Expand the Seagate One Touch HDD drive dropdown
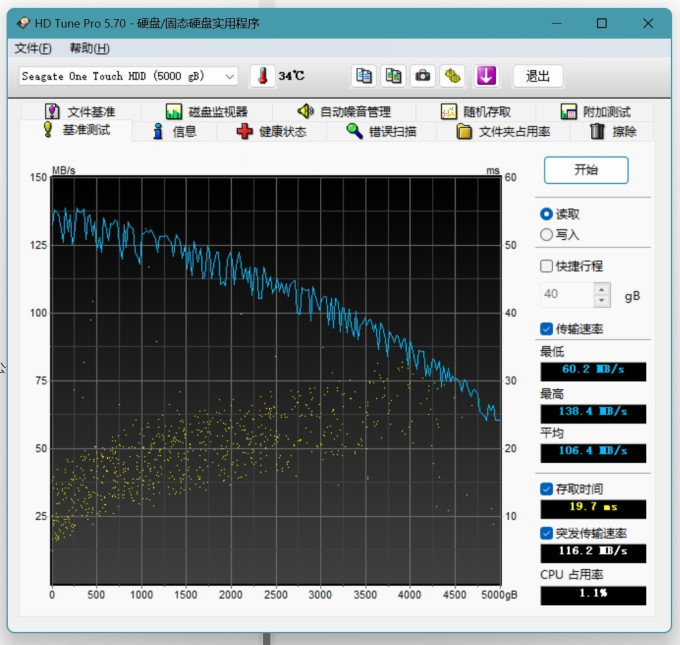This screenshot has width=680, height=645. [x=128, y=76]
